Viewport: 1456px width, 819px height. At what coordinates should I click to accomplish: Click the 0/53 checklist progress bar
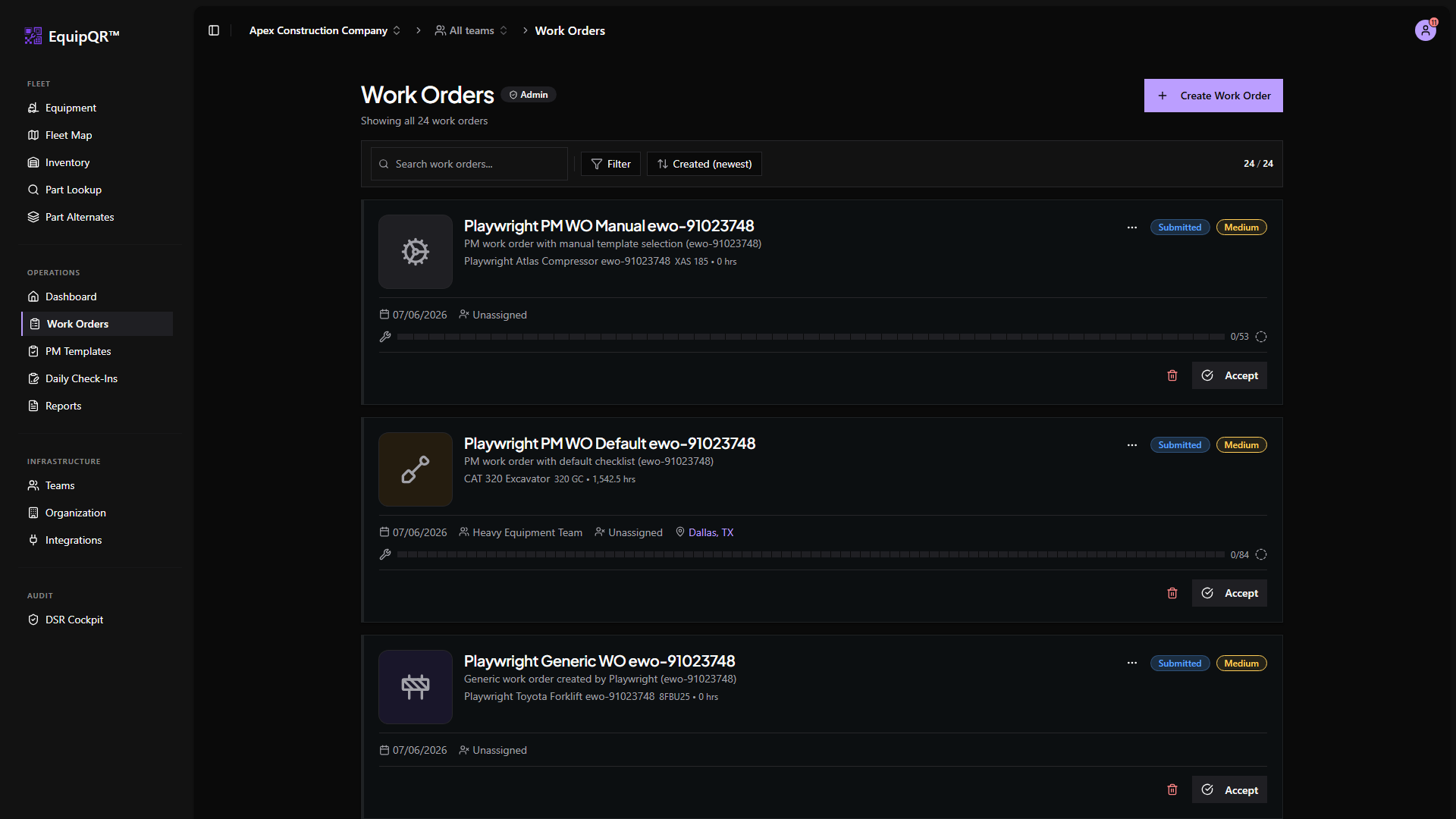pyautogui.click(x=811, y=337)
